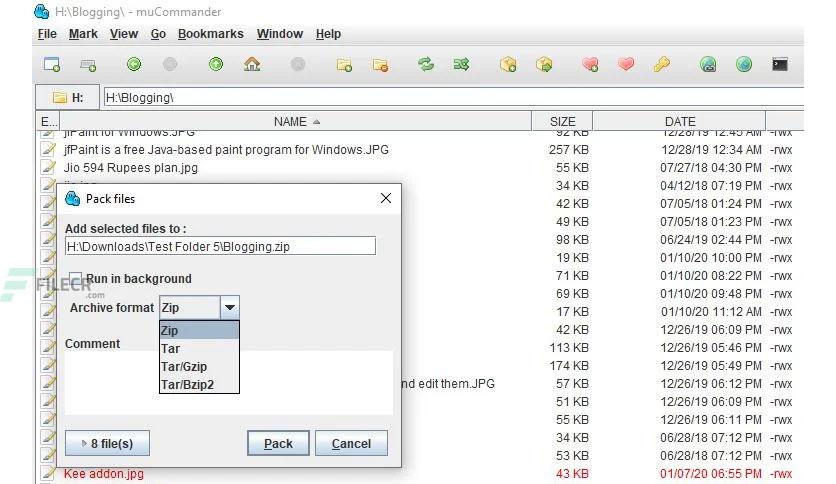Expand the 8 file(s) details list

coord(107,443)
